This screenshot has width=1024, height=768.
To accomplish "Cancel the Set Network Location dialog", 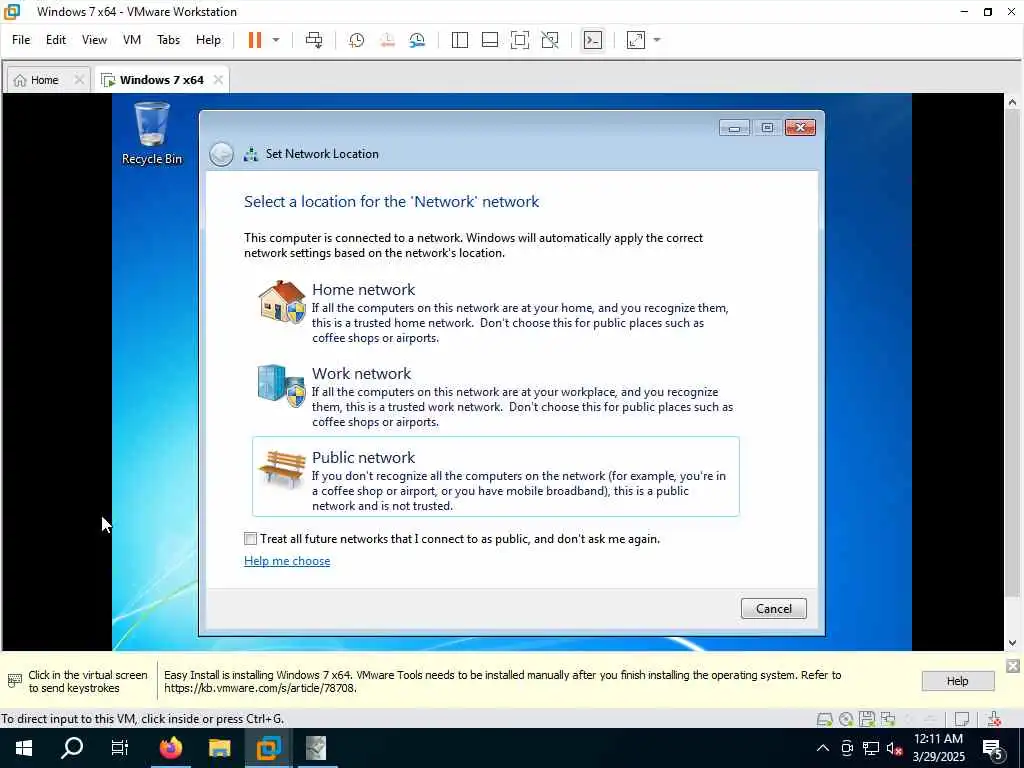I will (773, 609).
